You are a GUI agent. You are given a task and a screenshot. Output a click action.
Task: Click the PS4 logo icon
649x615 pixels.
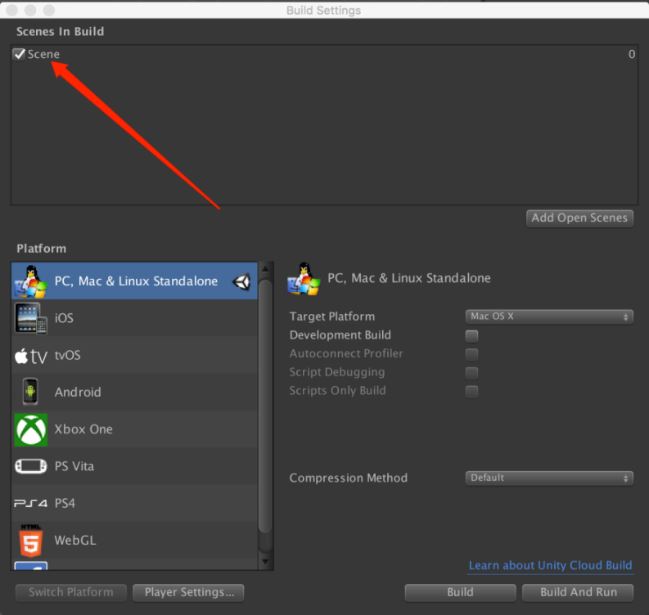click(31, 503)
